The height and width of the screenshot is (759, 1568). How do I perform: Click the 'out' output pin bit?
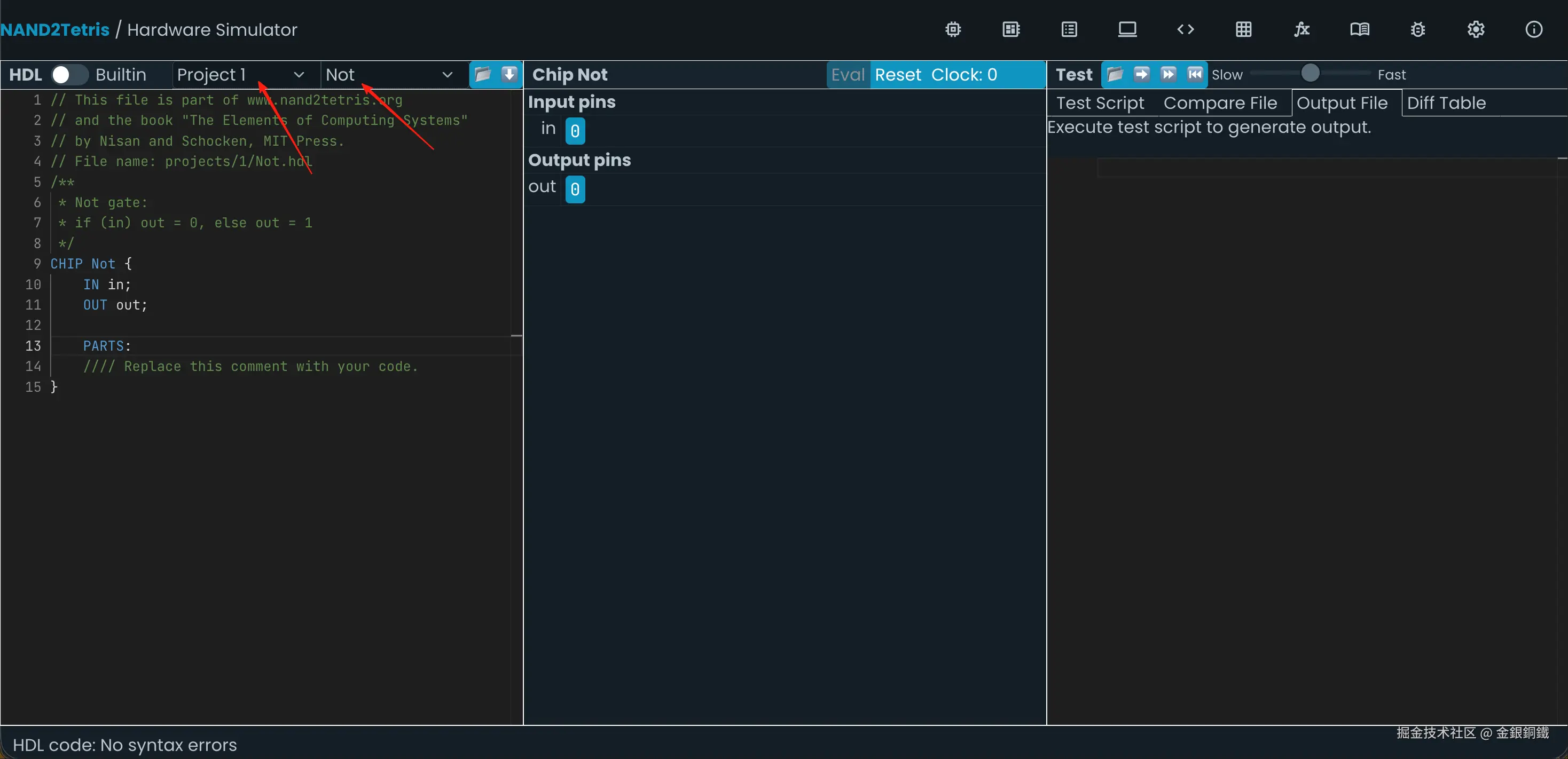(575, 189)
